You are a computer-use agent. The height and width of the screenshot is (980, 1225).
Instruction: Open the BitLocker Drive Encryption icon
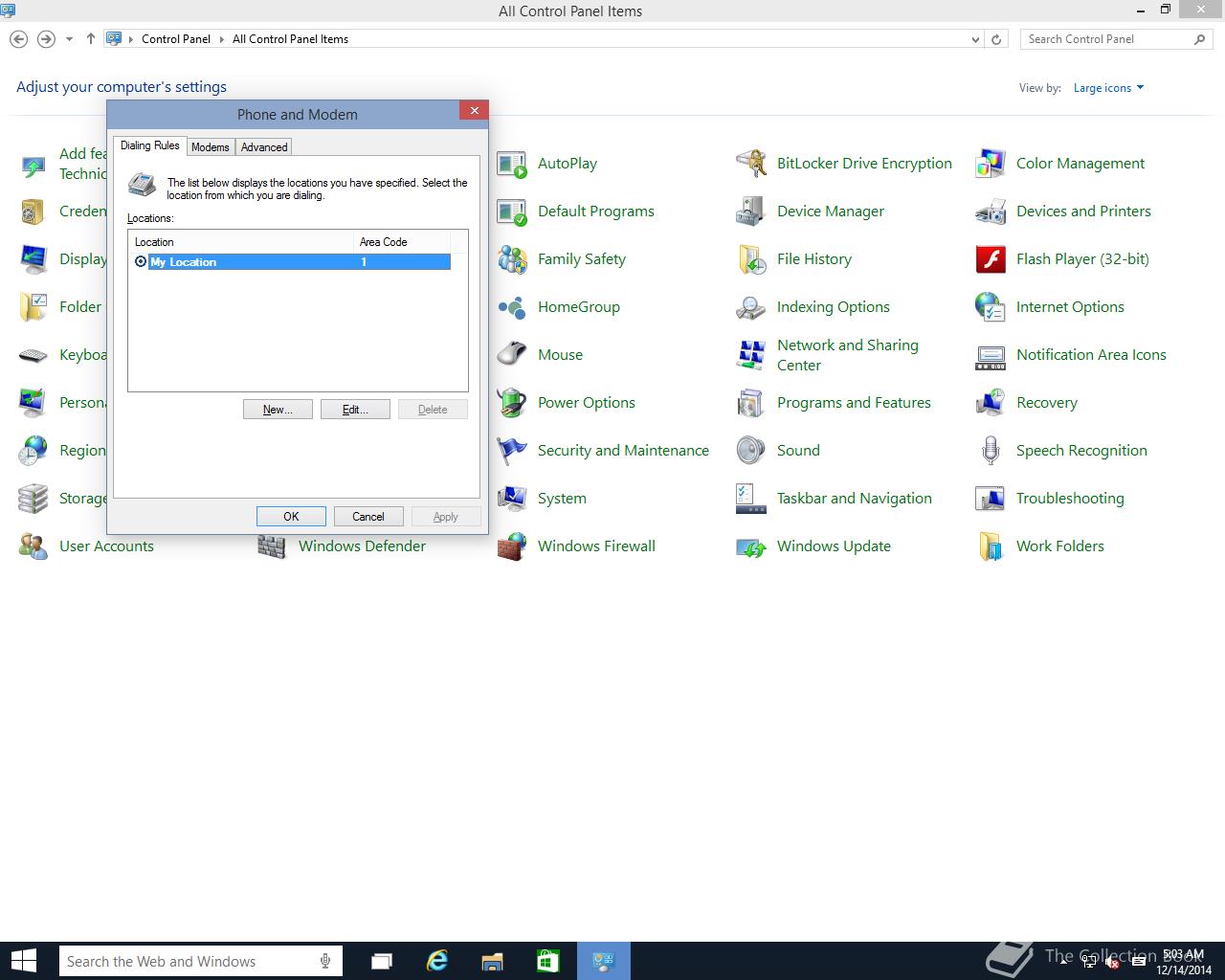tap(751, 165)
